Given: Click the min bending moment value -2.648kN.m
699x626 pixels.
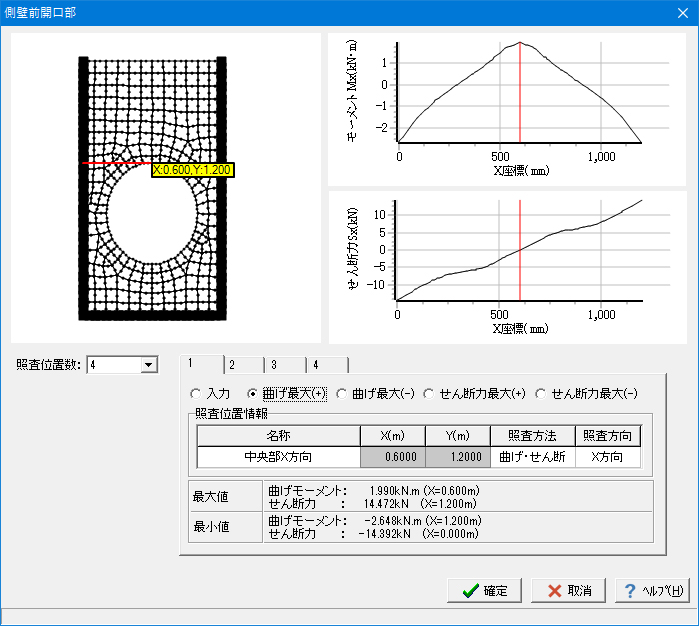Looking at the screenshot, I should click(x=393, y=521).
